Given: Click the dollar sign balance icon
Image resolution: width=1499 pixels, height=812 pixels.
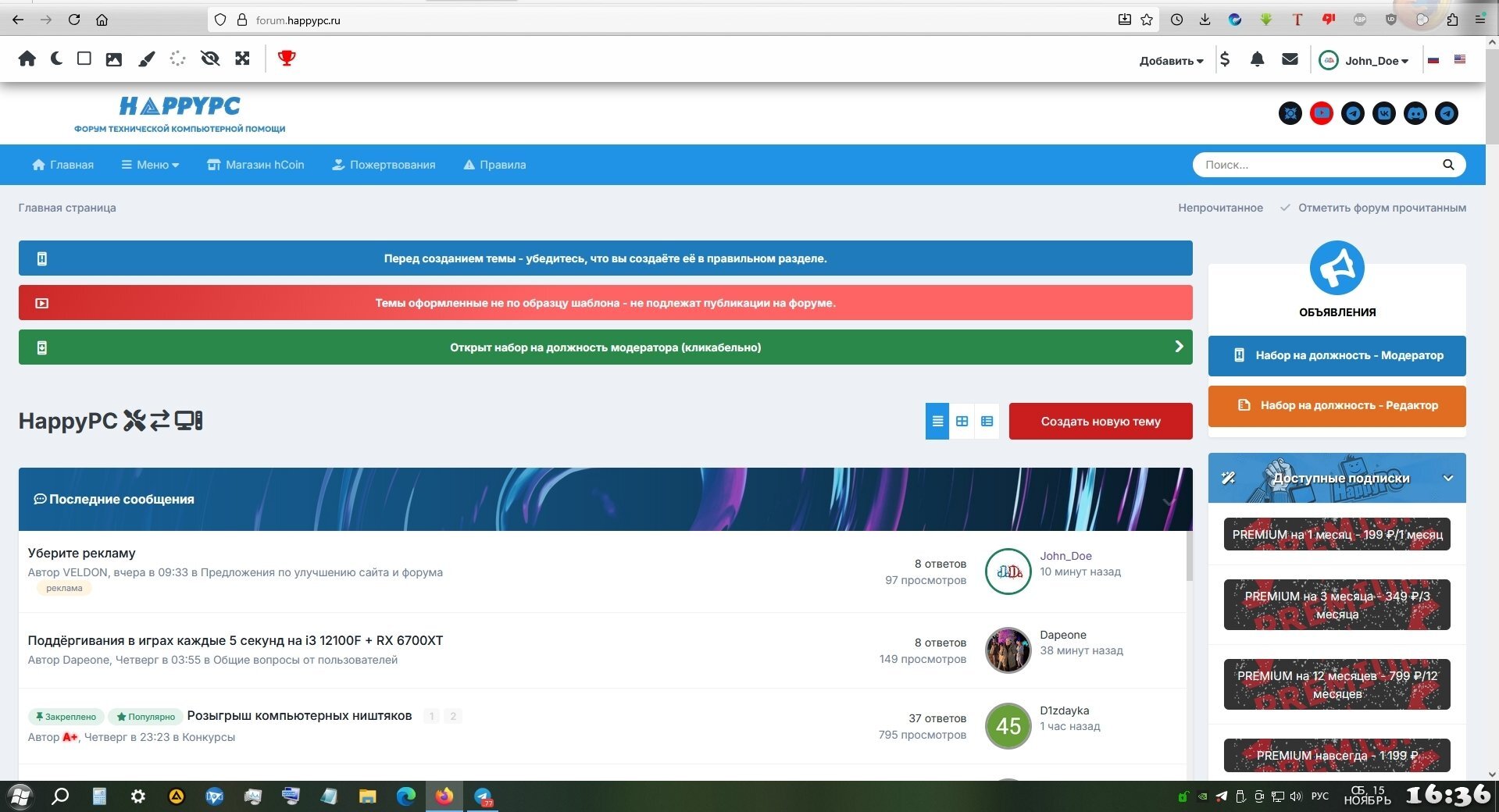Looking at the screenshot, I should coord(1225,59).
